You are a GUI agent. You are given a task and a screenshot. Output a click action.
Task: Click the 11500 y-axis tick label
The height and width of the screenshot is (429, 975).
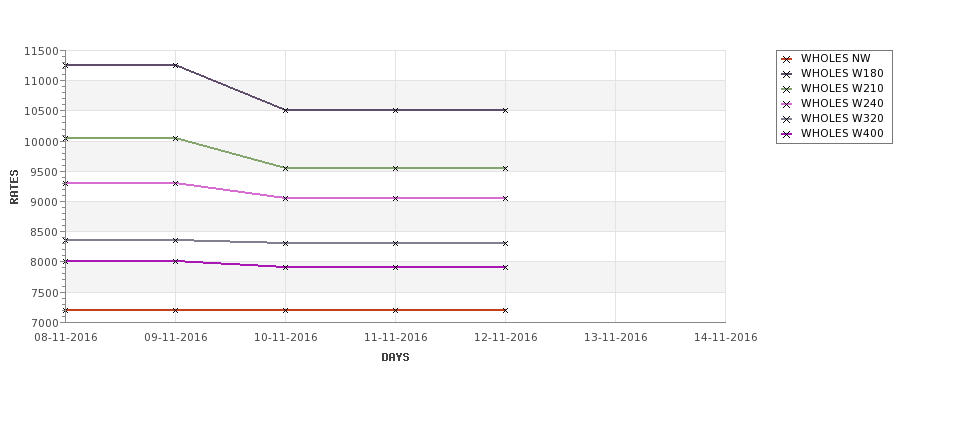click(x=41, y=51)
